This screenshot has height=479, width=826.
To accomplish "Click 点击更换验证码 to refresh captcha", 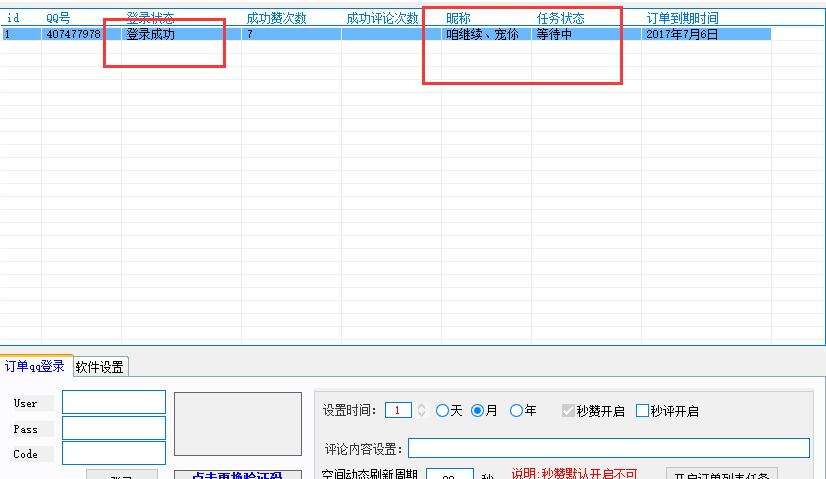I will [x=237, y=475].
